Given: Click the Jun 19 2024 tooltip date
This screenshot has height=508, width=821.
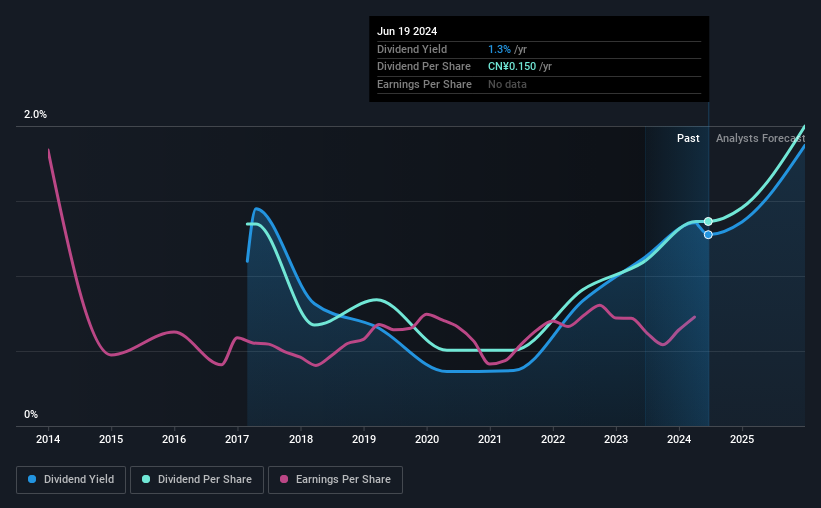Looking at the screenshot, I should click(x=407, y=31).
